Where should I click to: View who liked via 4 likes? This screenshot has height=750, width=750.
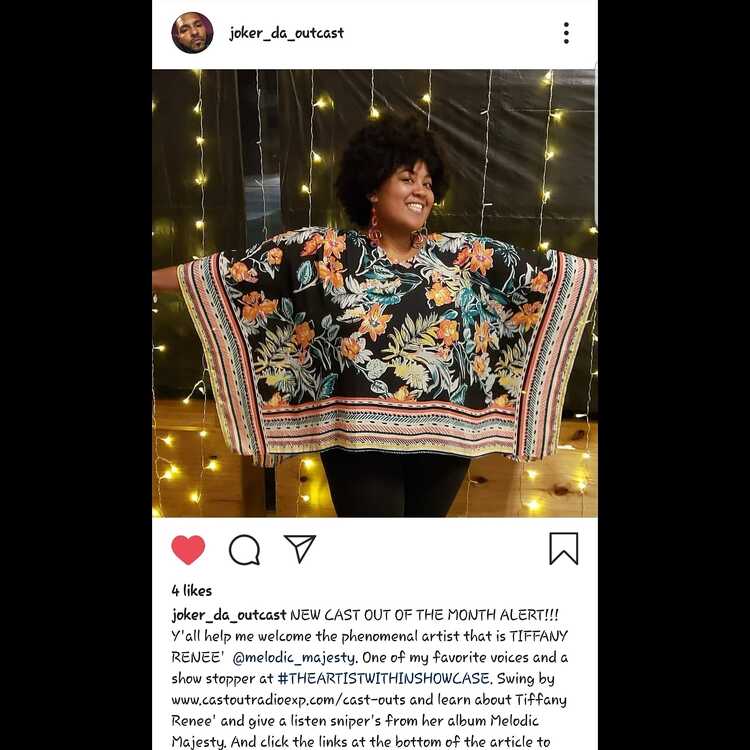(x=191, y=591)
